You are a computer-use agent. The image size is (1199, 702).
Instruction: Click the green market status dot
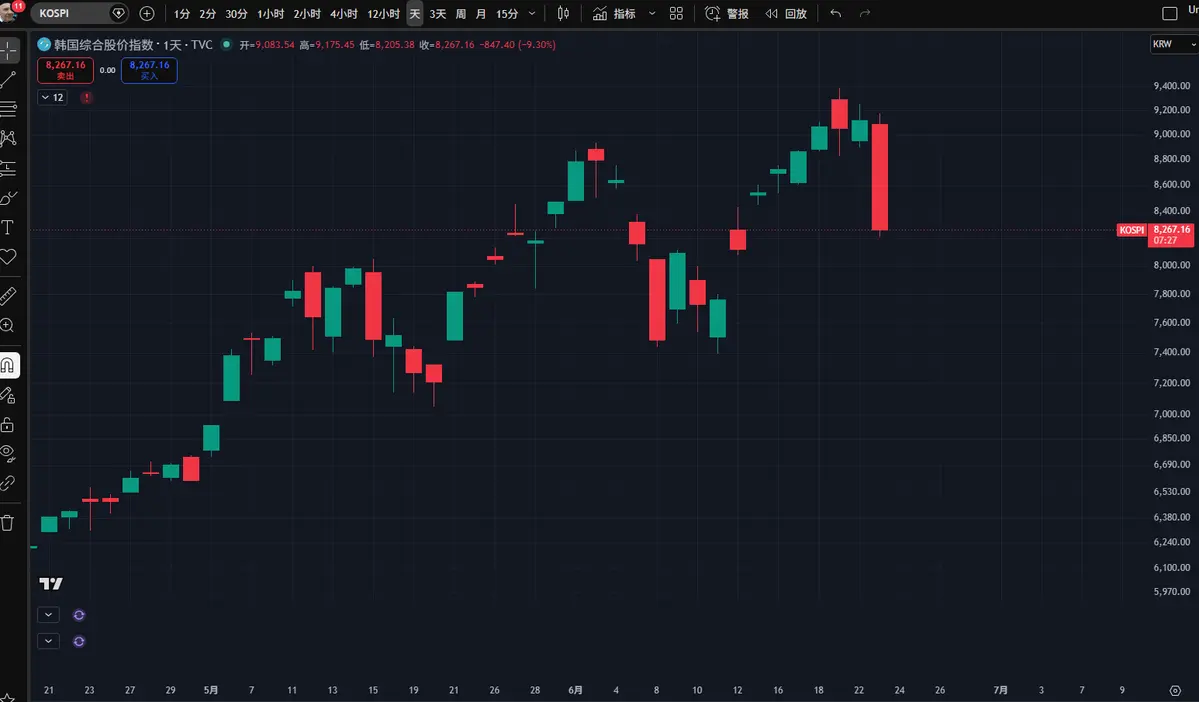pos(226,44)
